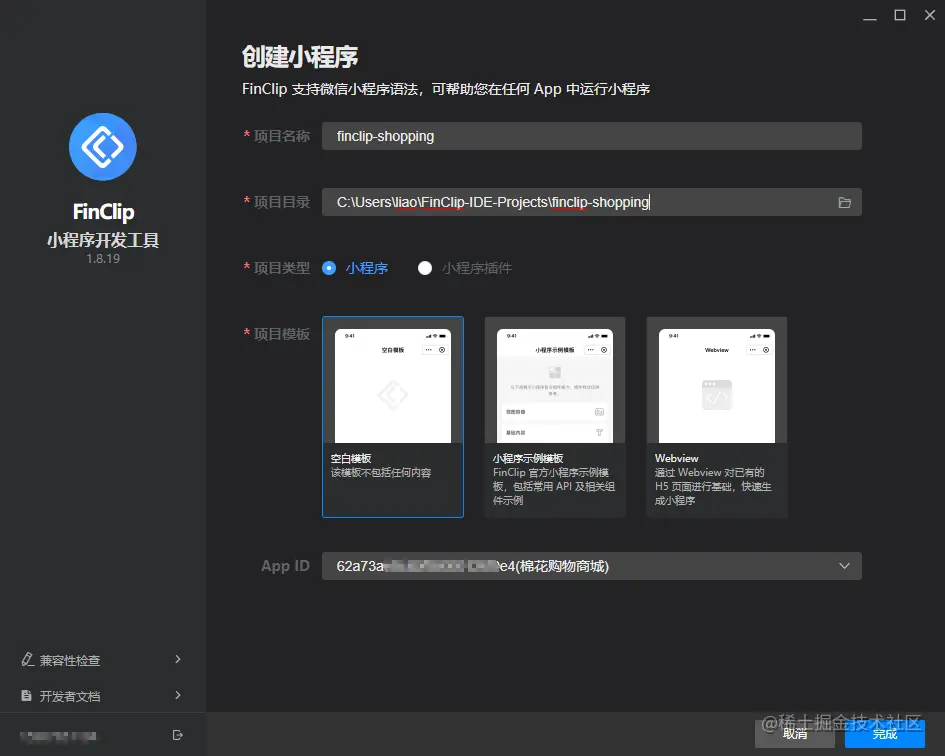Focus the project directory path field
This screenshot has height=756, width=945.
click(x=592, y=202)
